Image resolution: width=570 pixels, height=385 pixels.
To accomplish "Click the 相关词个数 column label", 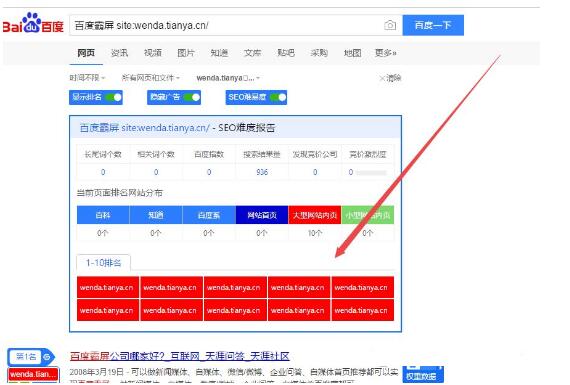I will click(156, 155).
